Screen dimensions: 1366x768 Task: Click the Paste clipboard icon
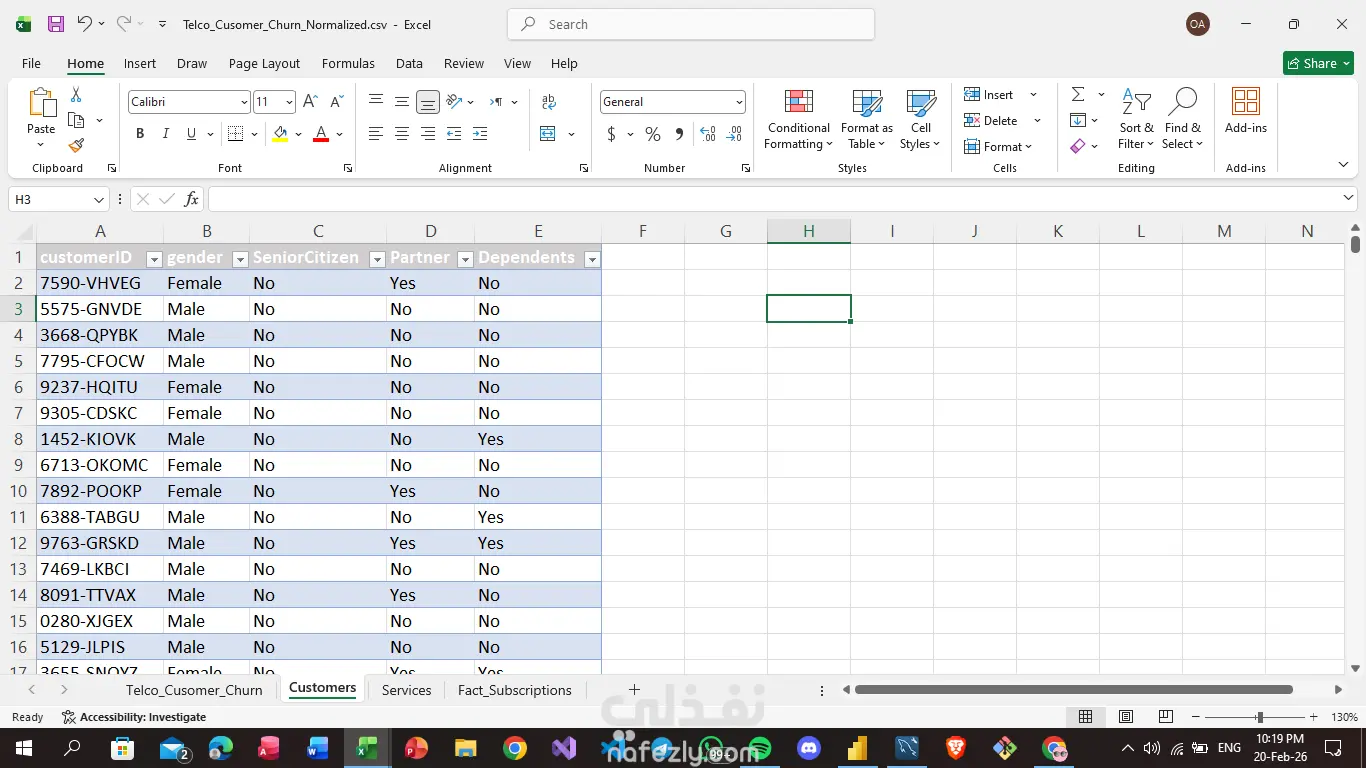pyautogui.click(x=41, y=103)
